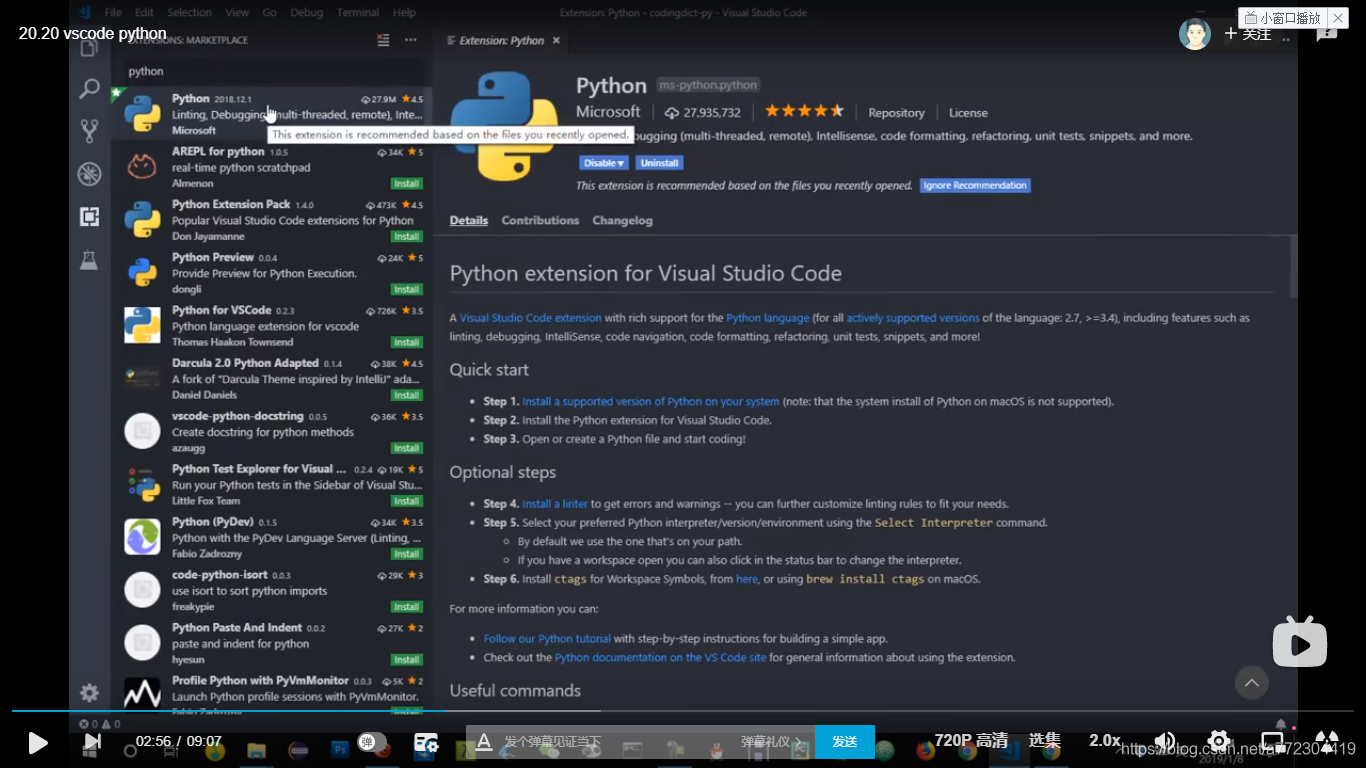The width and height of the screenshot is (1366, 768).
Task: Seek on the video progress bar
Action: 683,711
